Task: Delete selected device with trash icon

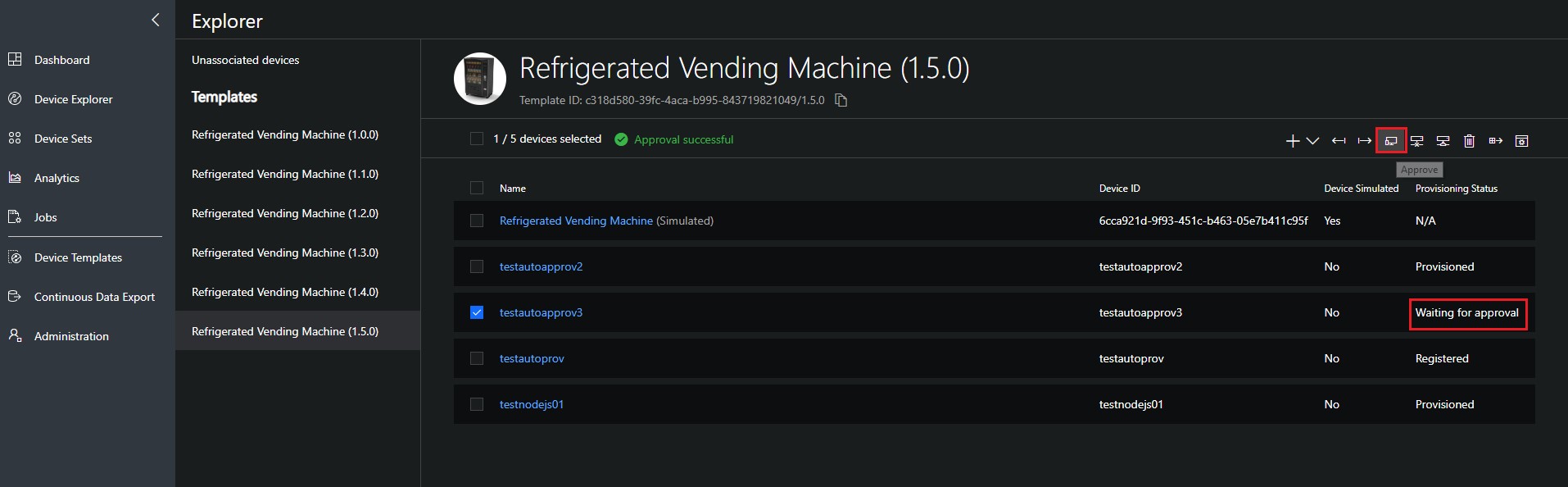Action: click(1469, 141)
